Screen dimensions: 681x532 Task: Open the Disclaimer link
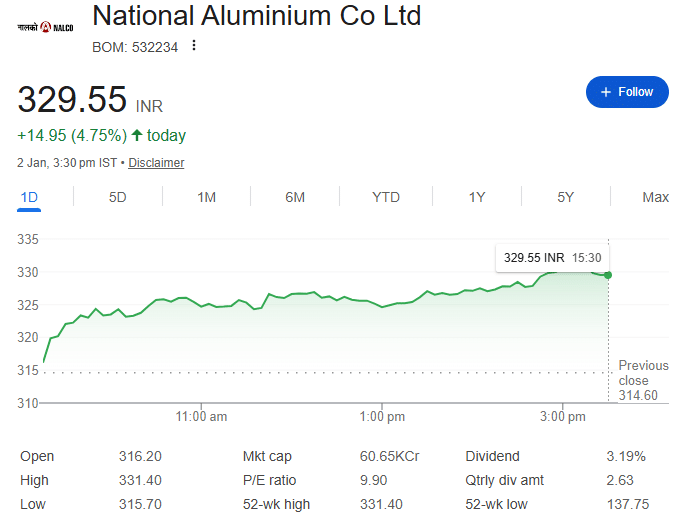tap(156, 162)
